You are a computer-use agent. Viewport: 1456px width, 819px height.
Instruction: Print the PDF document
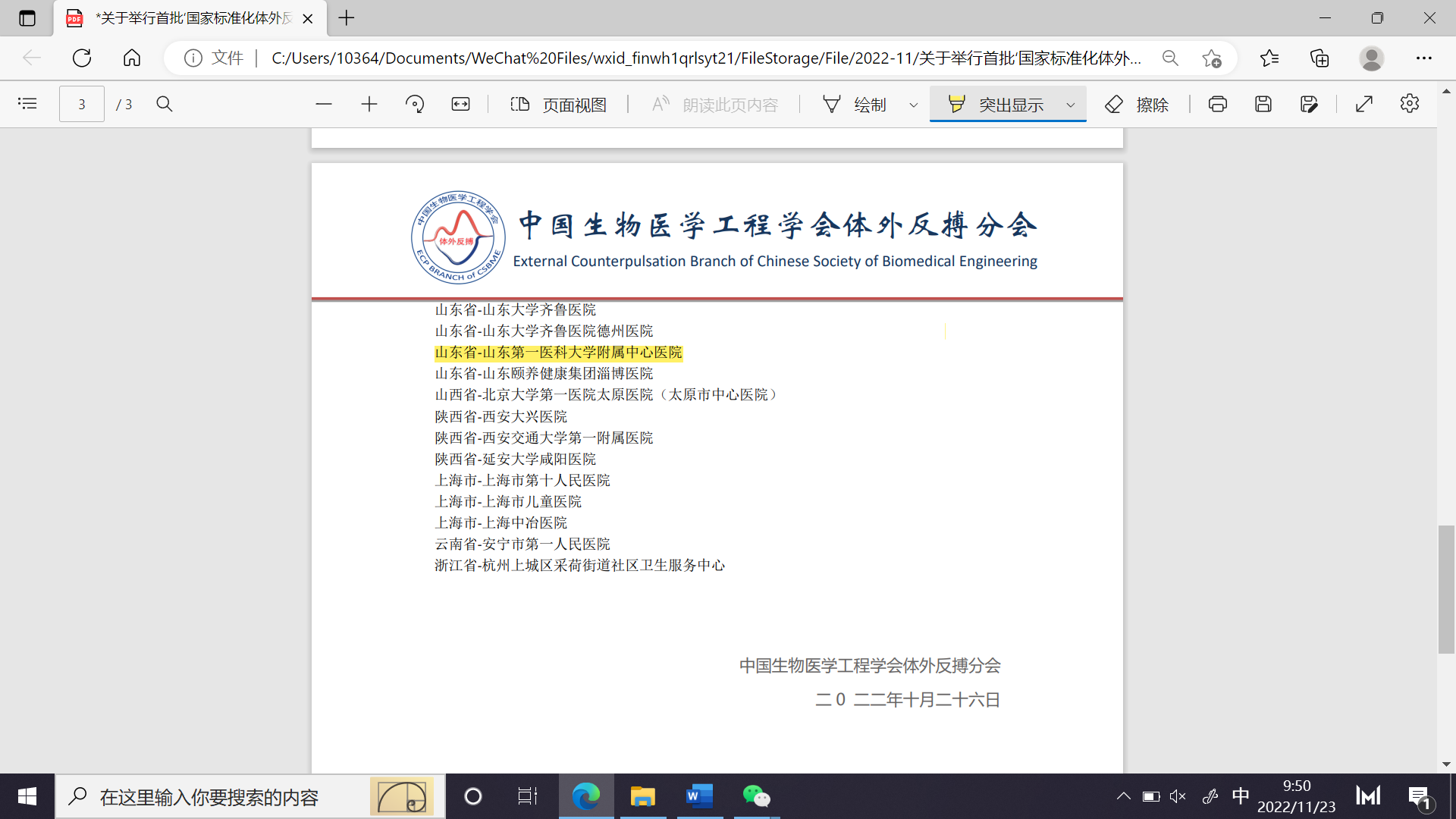click(x=1218, y=104)
